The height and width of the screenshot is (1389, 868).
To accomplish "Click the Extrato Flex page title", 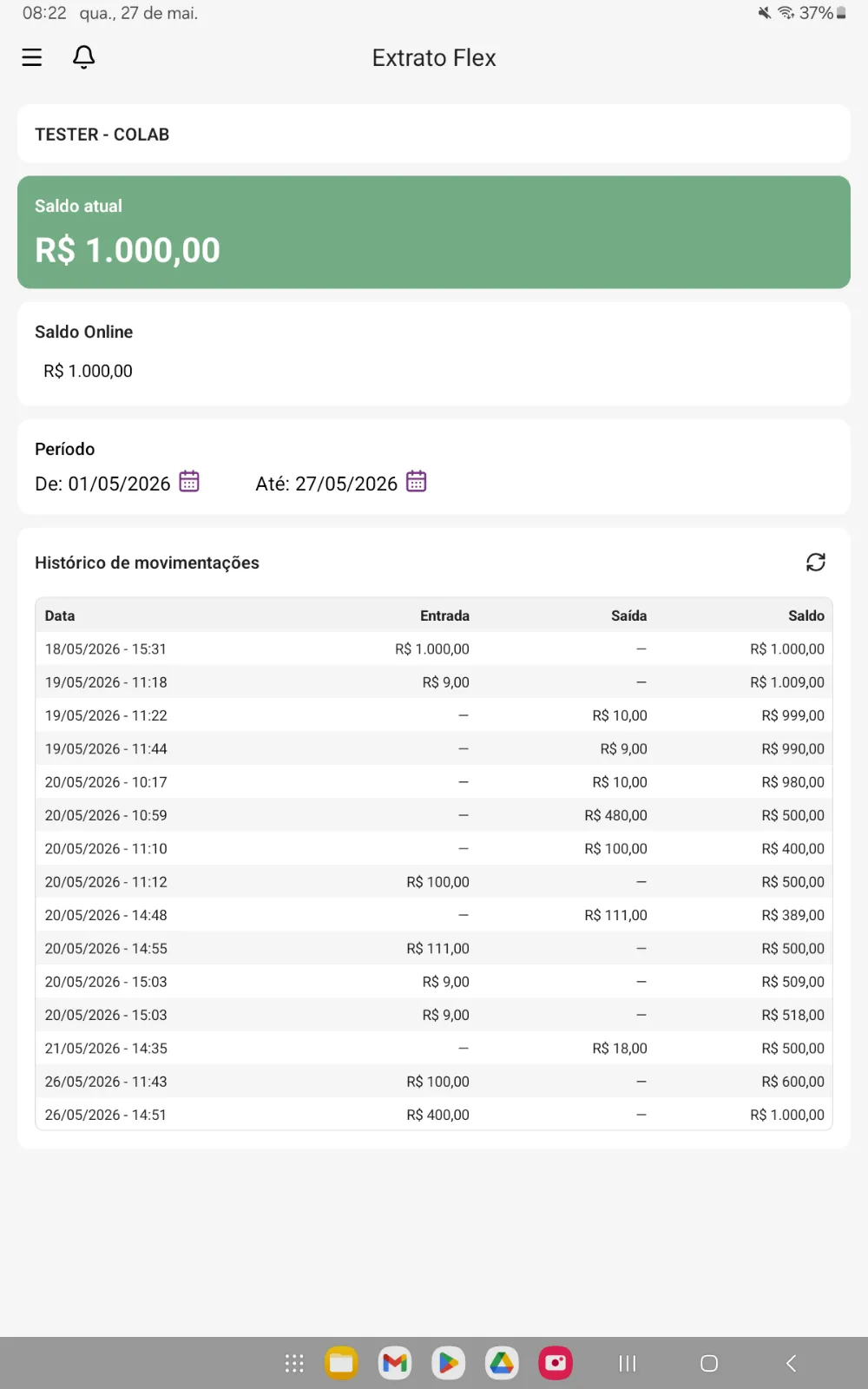I will pyautogui.click(x=434, y=57).
